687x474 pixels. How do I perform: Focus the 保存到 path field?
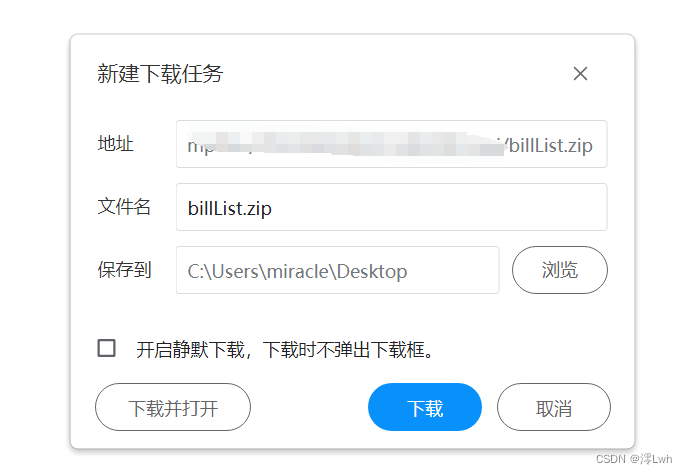coord(337,270)
